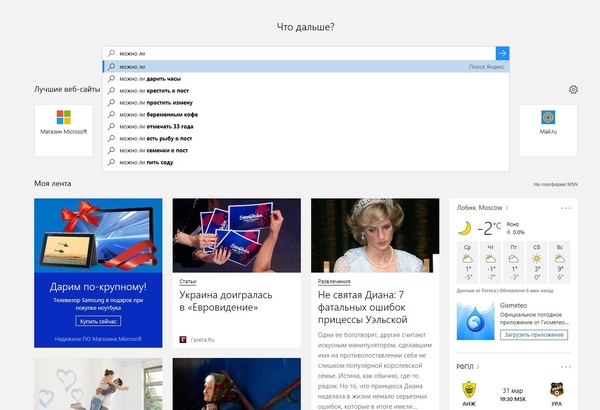Choose suggestion 'можно ли беременным кофе'
The image size is (600, 410).
click(x=306, y=114)
